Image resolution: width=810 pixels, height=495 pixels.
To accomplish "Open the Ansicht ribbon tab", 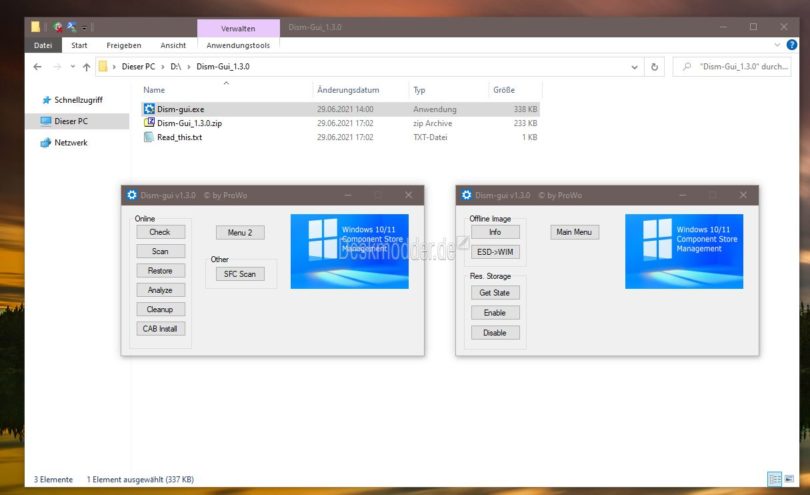I will (173, 45).
